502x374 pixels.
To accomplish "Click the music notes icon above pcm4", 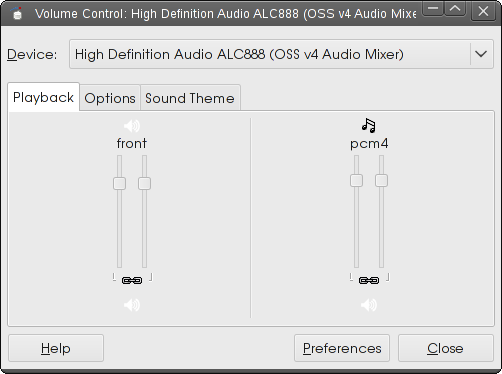I will pos(369,125).
